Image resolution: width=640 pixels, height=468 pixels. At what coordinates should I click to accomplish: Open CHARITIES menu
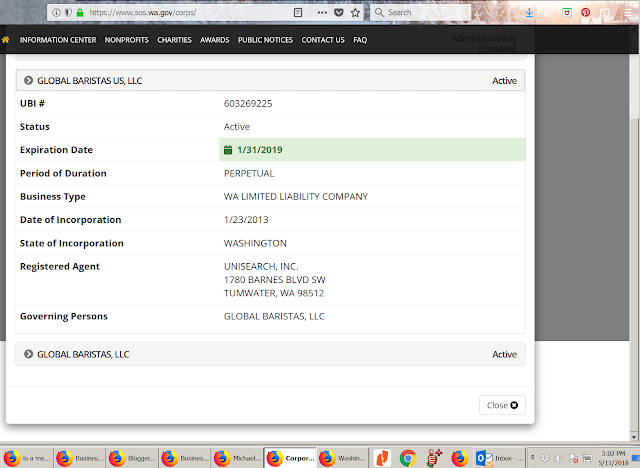point(174,40)
